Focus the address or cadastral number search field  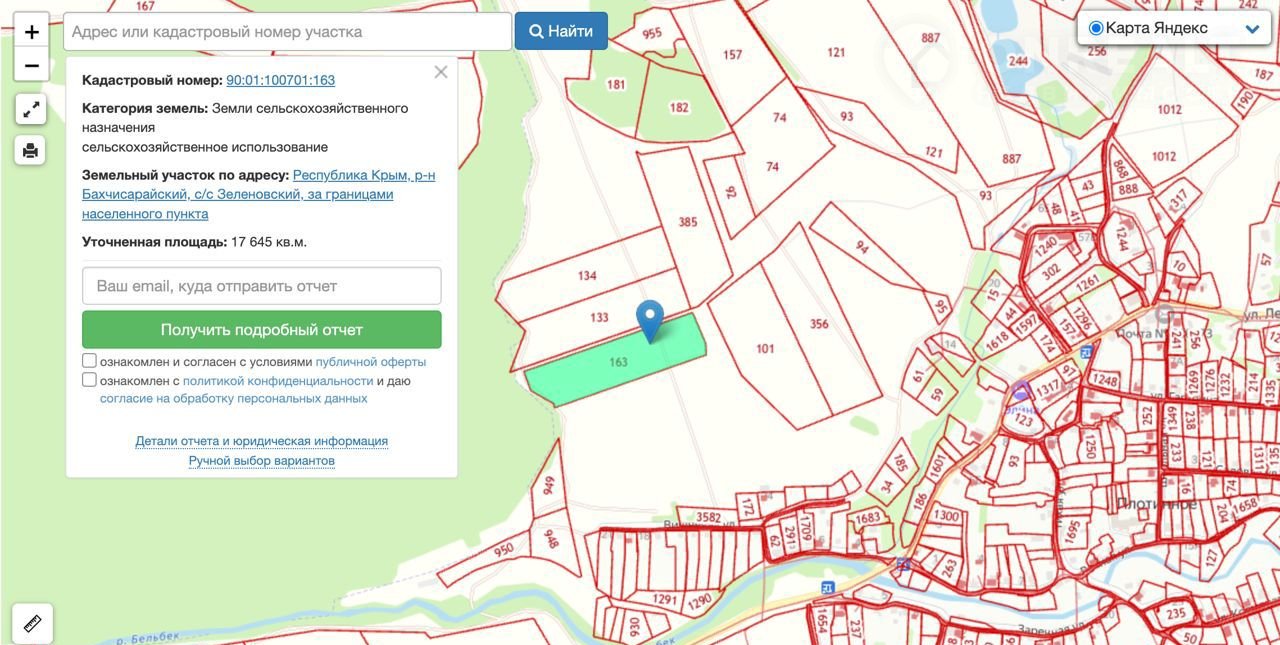click(287, 32)
